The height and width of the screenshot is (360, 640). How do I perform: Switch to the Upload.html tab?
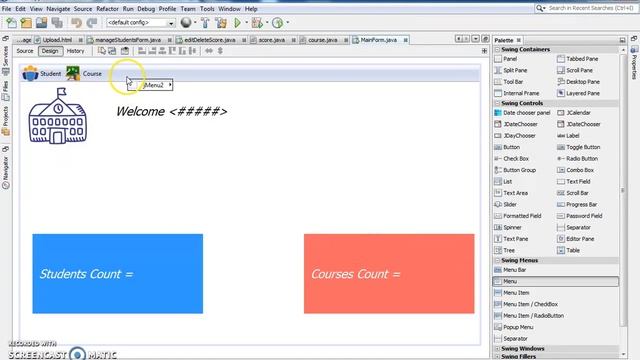click(57, 40)
